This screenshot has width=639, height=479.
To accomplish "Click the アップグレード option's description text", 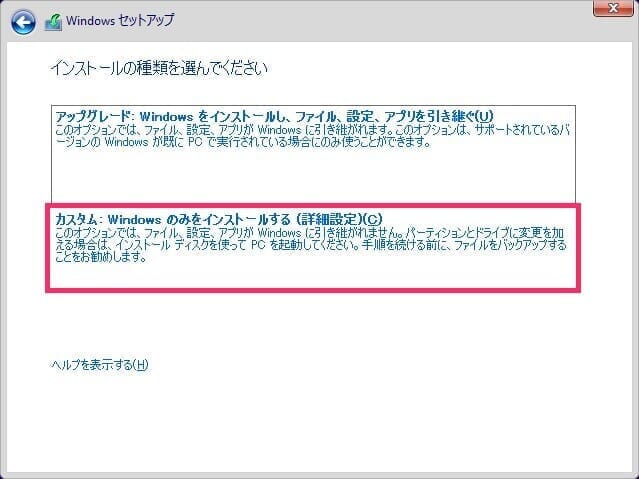I will coord(300,136).
